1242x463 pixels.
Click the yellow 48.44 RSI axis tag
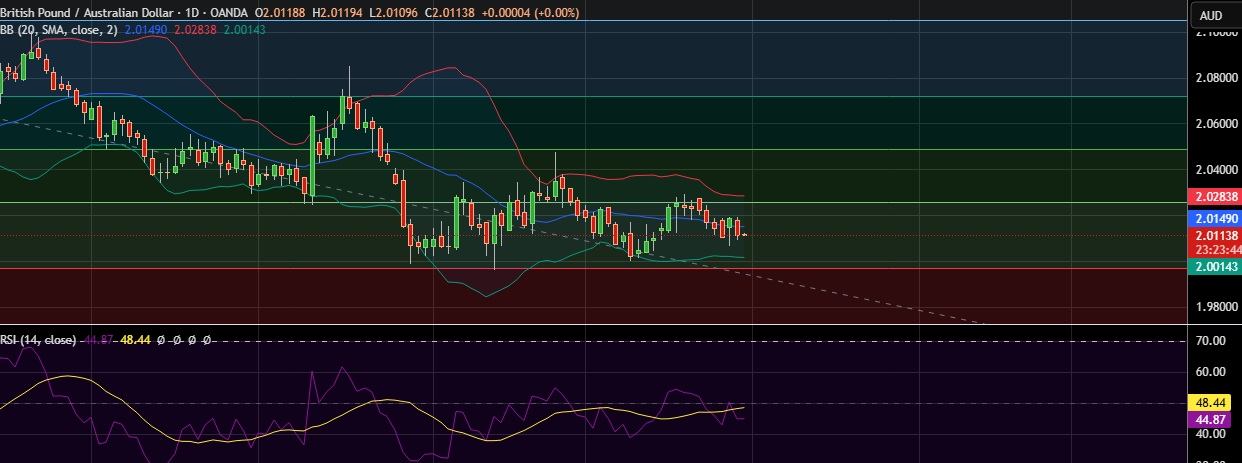(1211, 404)
